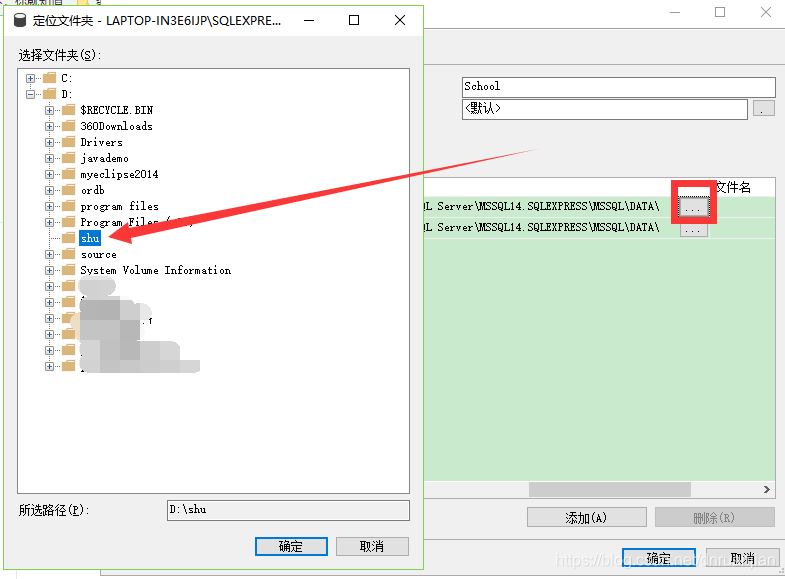
Task: Collapse the D: drive node
Action: point(31,94)
